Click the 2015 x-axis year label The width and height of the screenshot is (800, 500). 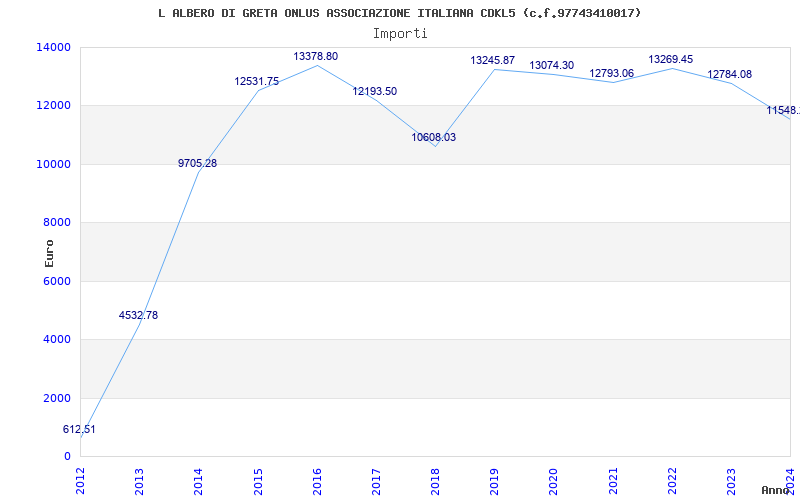coord(258,481)
